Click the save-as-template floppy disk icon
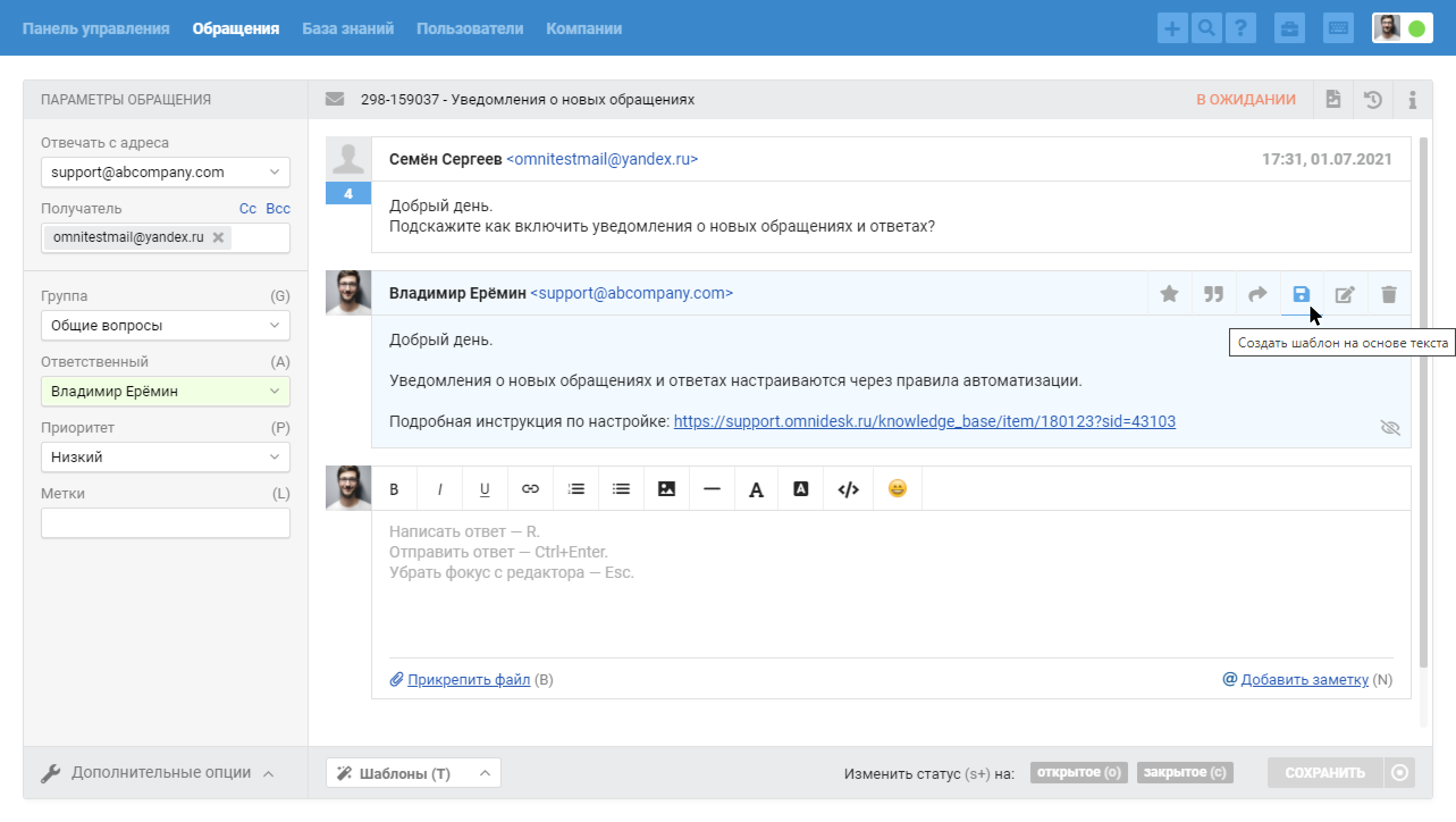 (x=1301, y=294)
